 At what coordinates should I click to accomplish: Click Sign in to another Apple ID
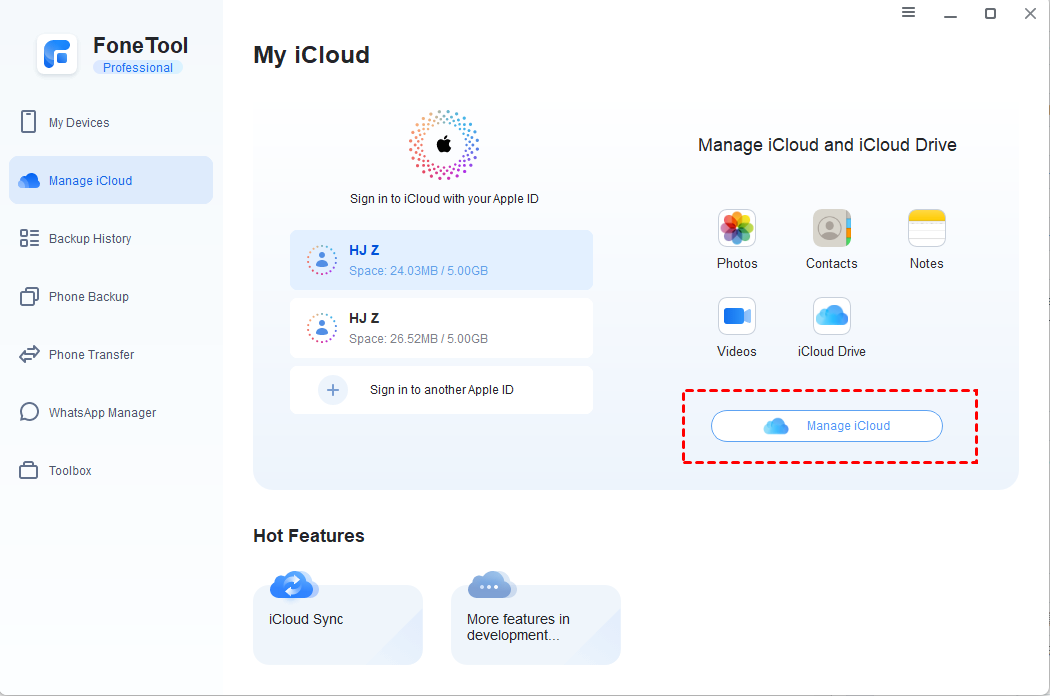click(441, 389)
